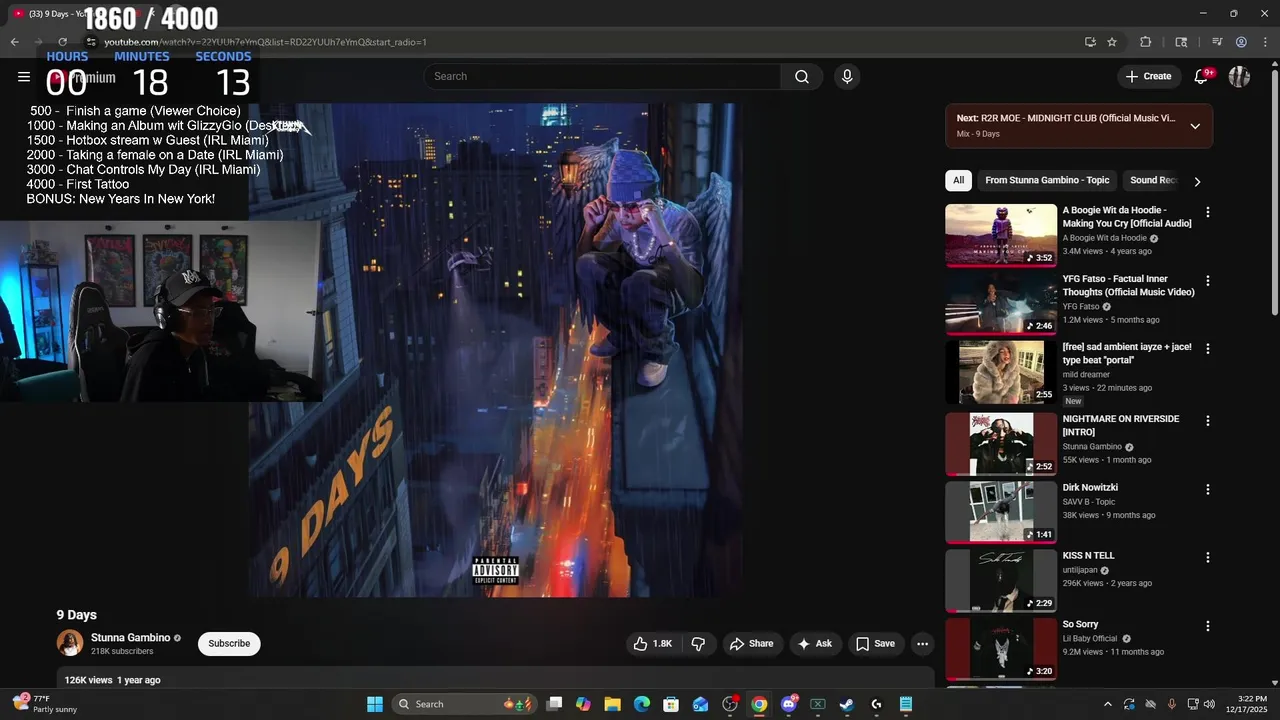Select the Sound Rec chip

click(x=1153, y=180)
